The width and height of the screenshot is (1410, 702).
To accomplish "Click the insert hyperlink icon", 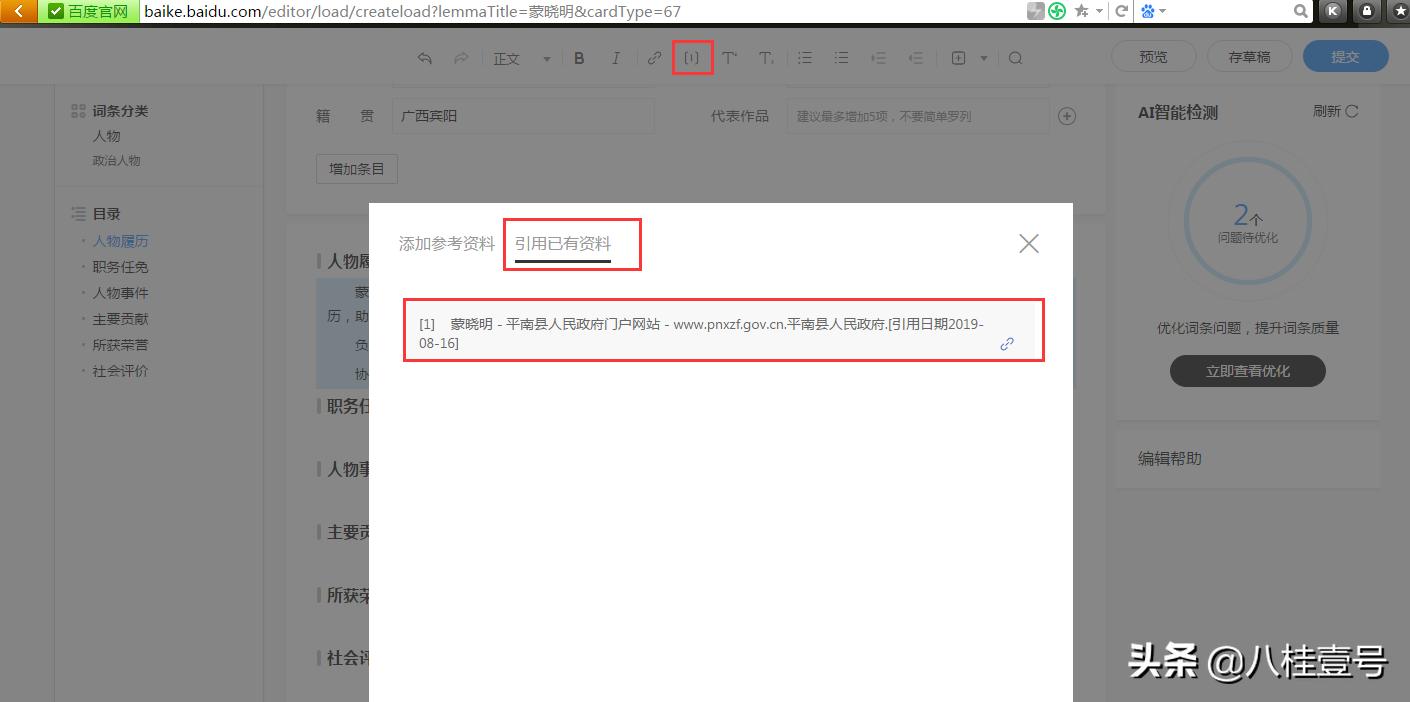I will pos(654,57).
